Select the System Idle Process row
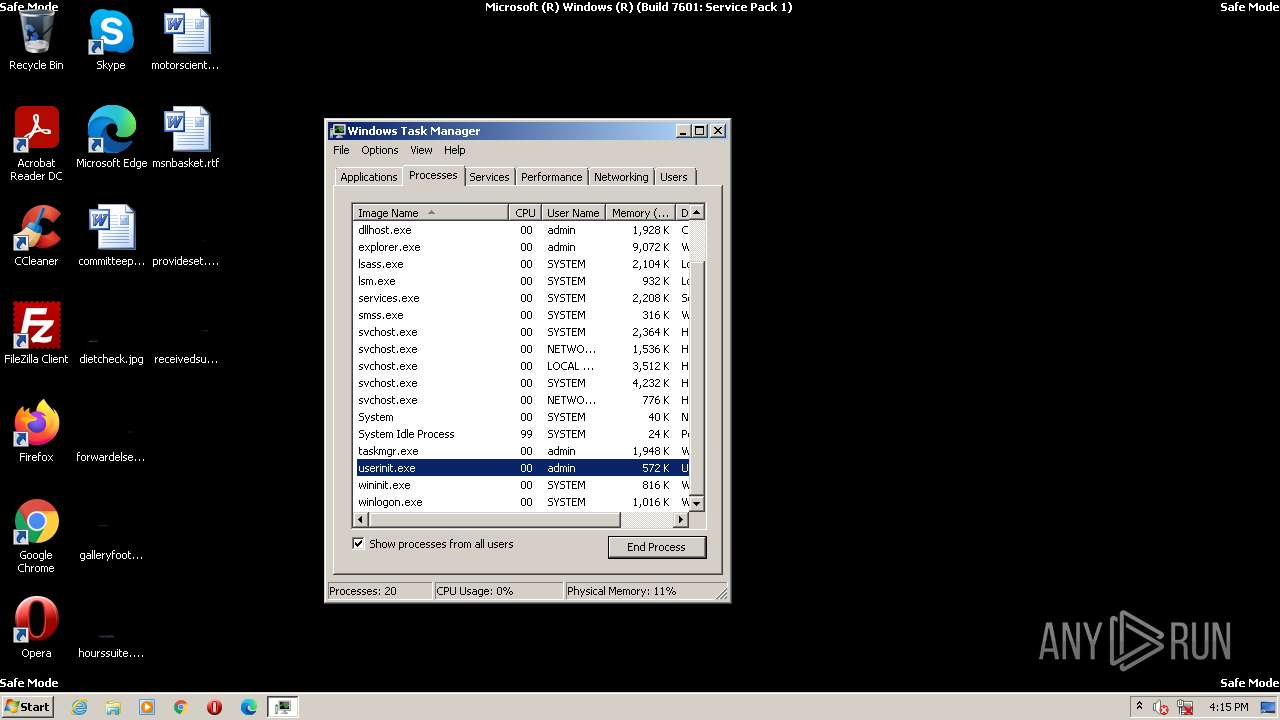This screenshot has width=1280, height=720. 521,434
